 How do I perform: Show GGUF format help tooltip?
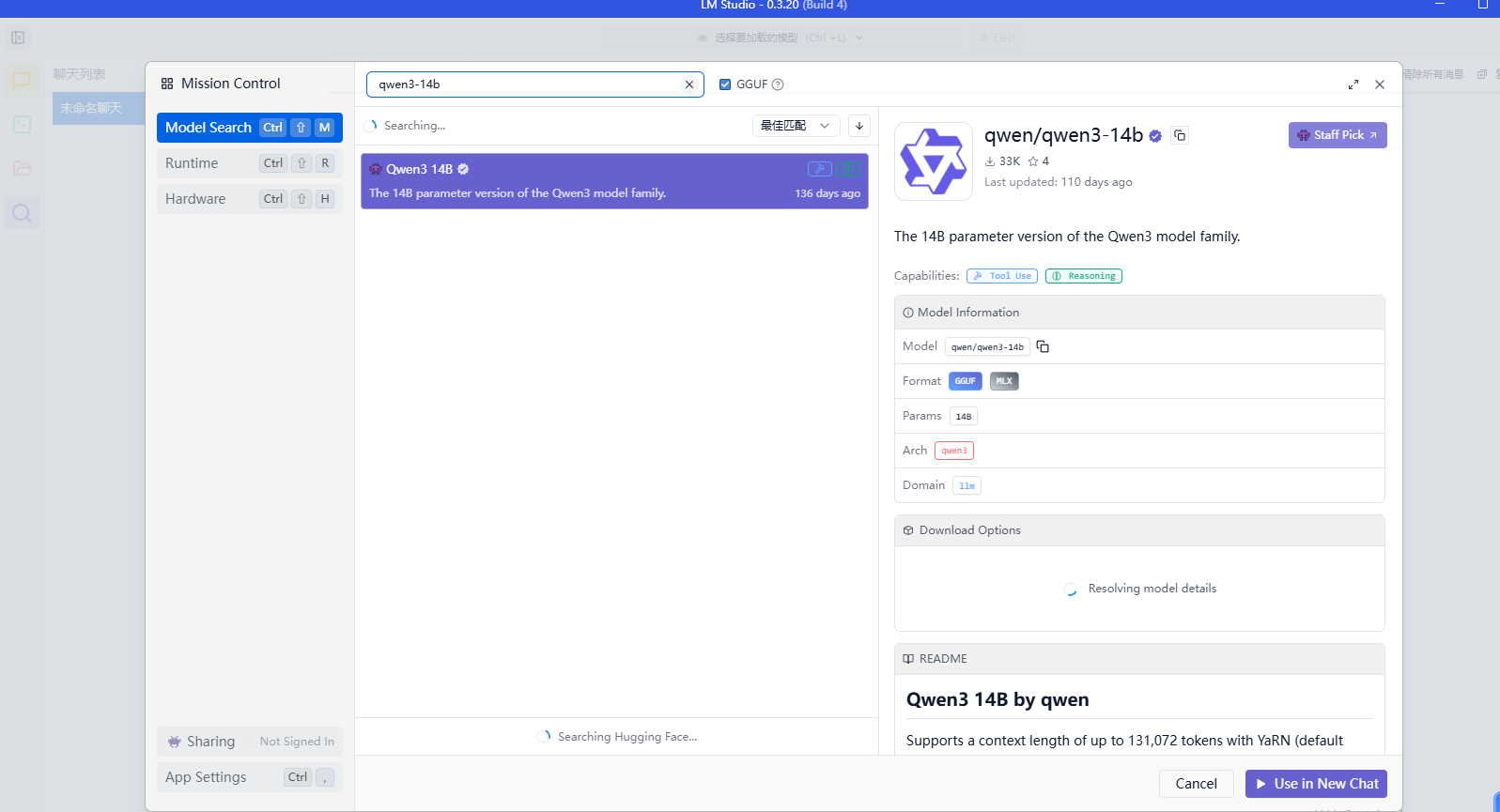[778, 84]
